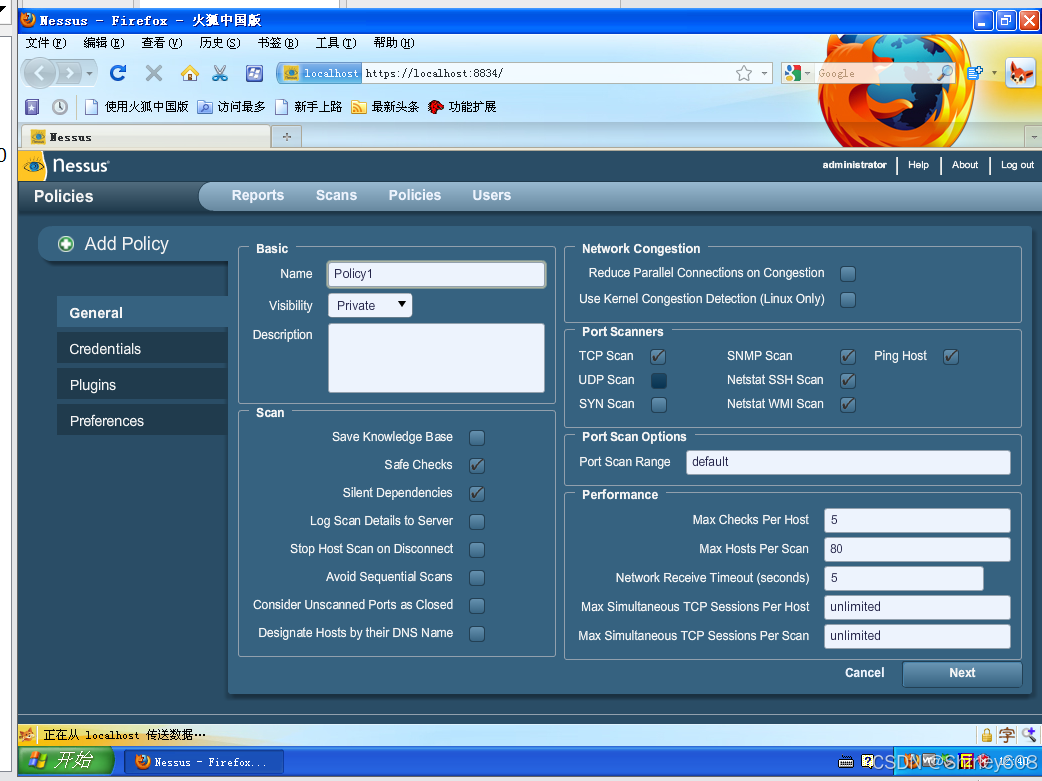Open the Help link
This screenshot has height=781, width=1042.
click(x=918, y=165)
